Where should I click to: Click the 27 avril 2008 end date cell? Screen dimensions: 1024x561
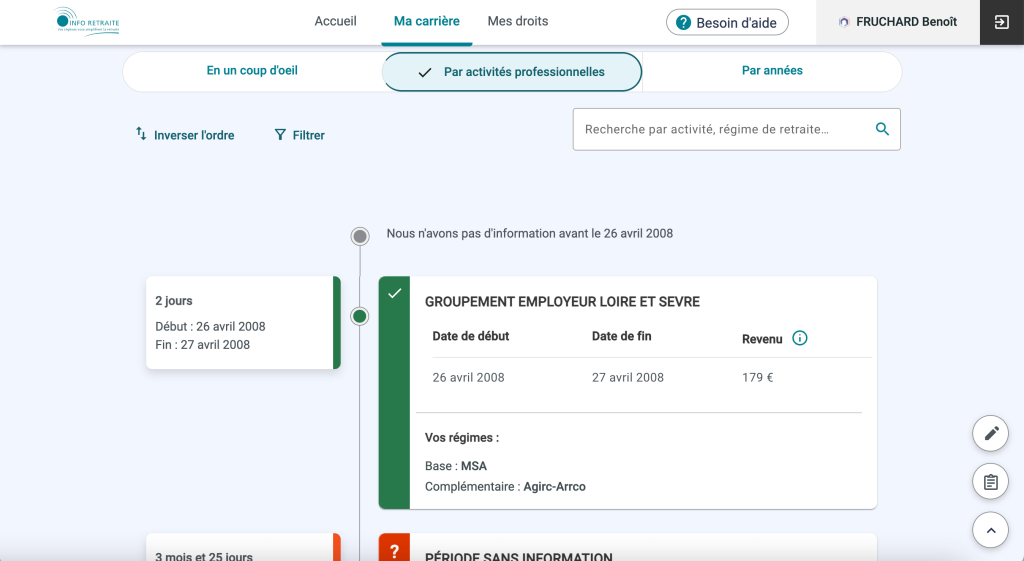coord(628,377)
